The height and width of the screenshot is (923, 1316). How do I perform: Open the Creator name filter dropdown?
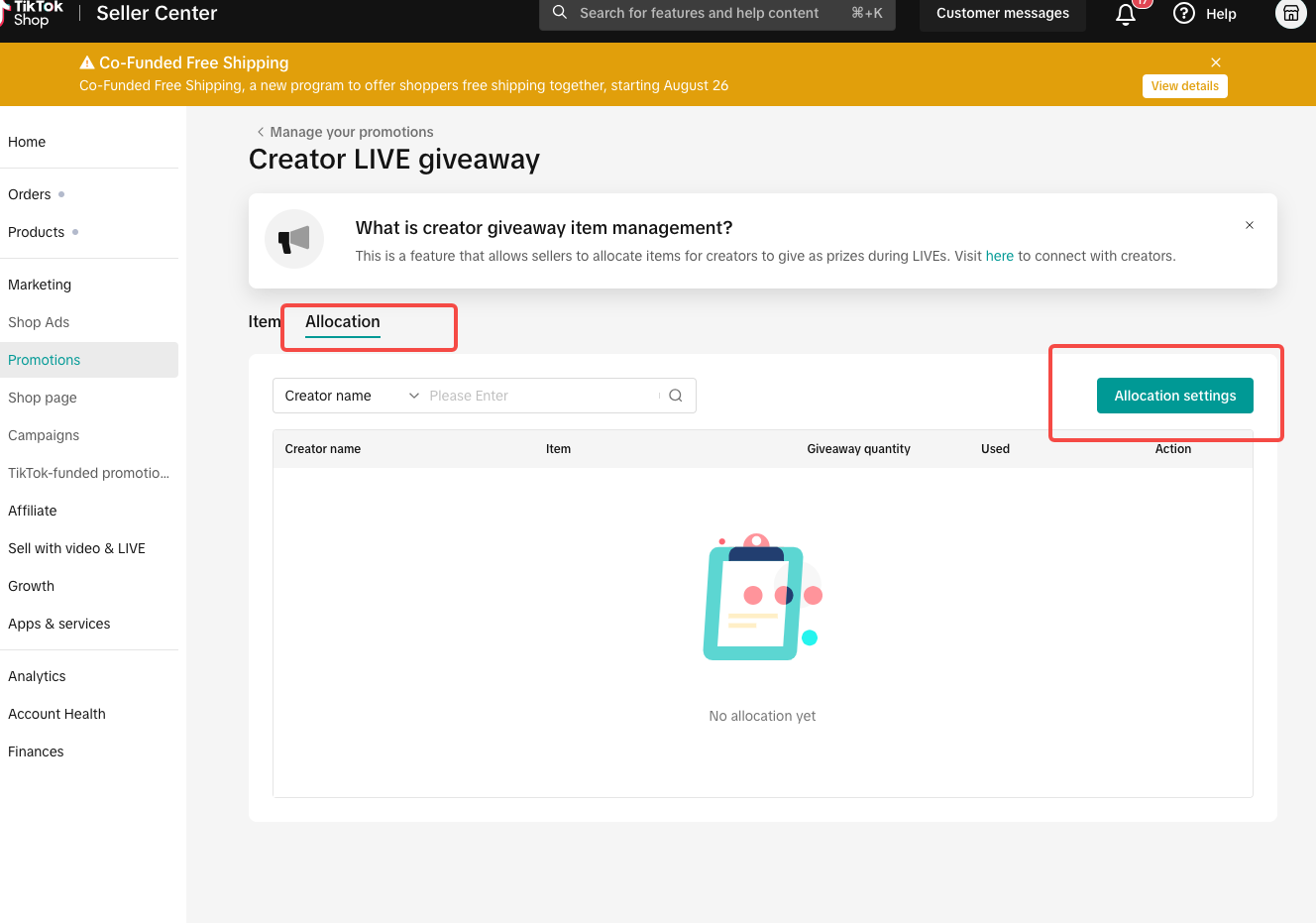click(x=351, y=396)
